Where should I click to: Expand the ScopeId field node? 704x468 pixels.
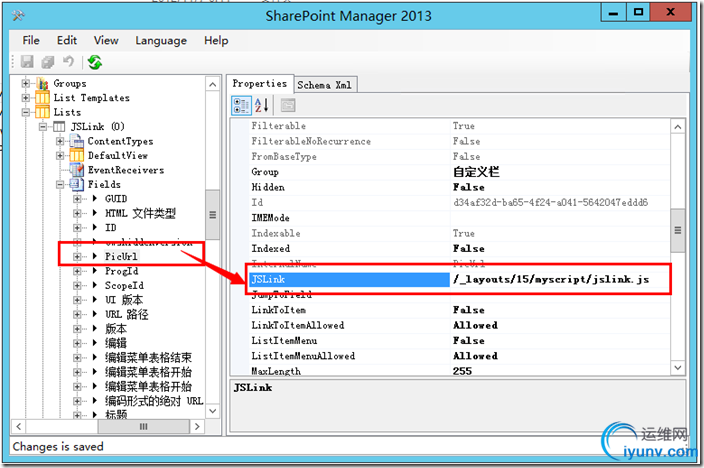(77, 285)
